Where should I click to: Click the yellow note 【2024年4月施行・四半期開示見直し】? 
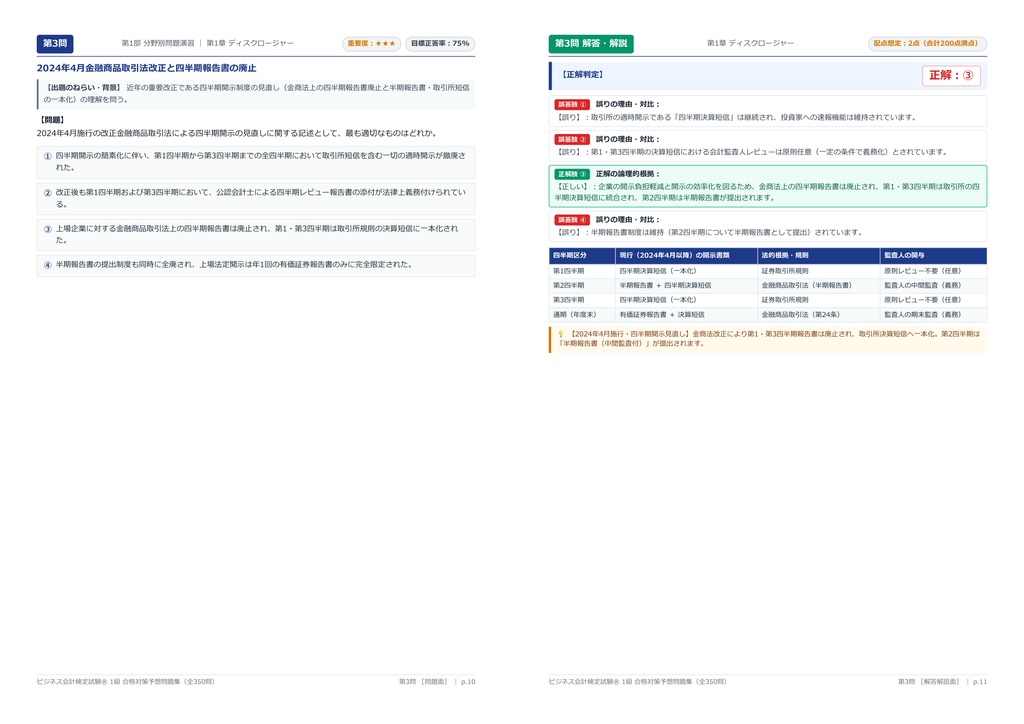point(768,339)
